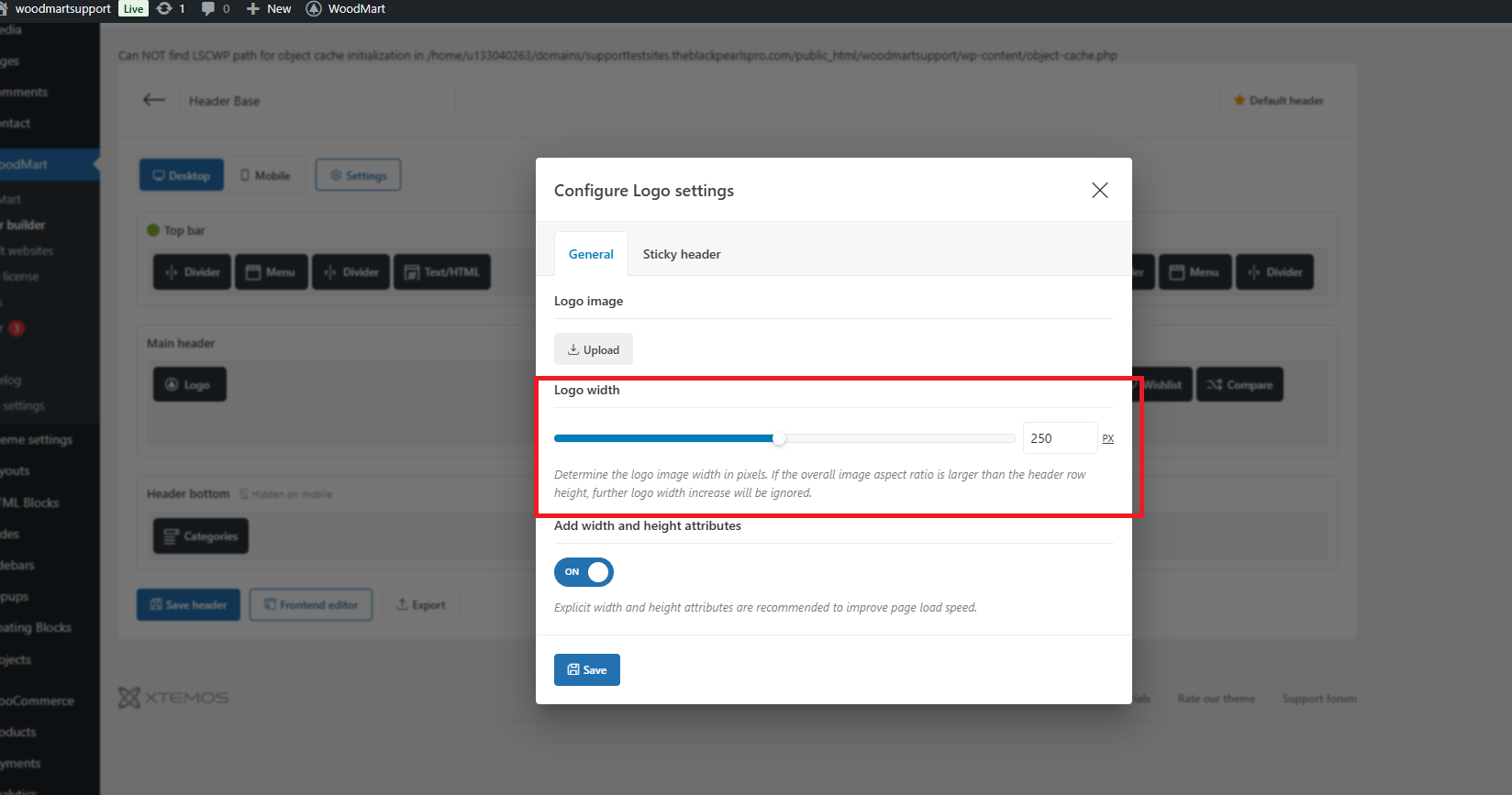Select the Text/HTML element in Top bar
Image resolution: width=1512 pixels, height=795 pixels.
coord(442,272)
